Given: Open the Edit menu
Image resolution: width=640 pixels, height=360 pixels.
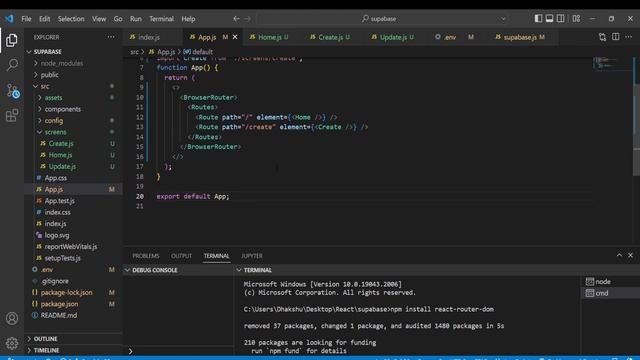Looking at the screenshot, I should tap(44, 19).
